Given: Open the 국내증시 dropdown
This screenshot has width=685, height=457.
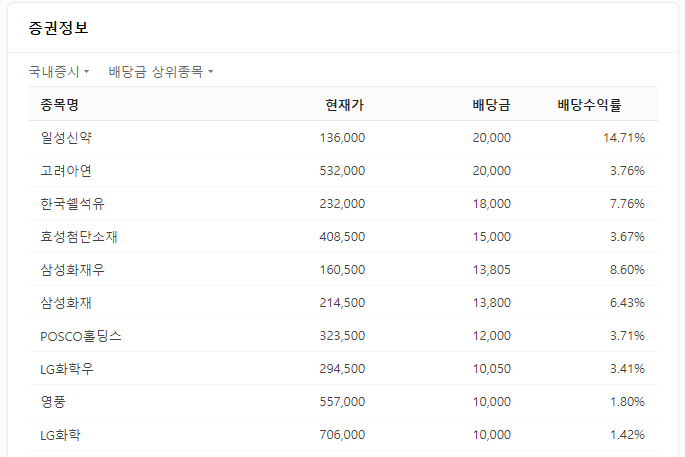Looking at the screenshot, I should point(59,72).
